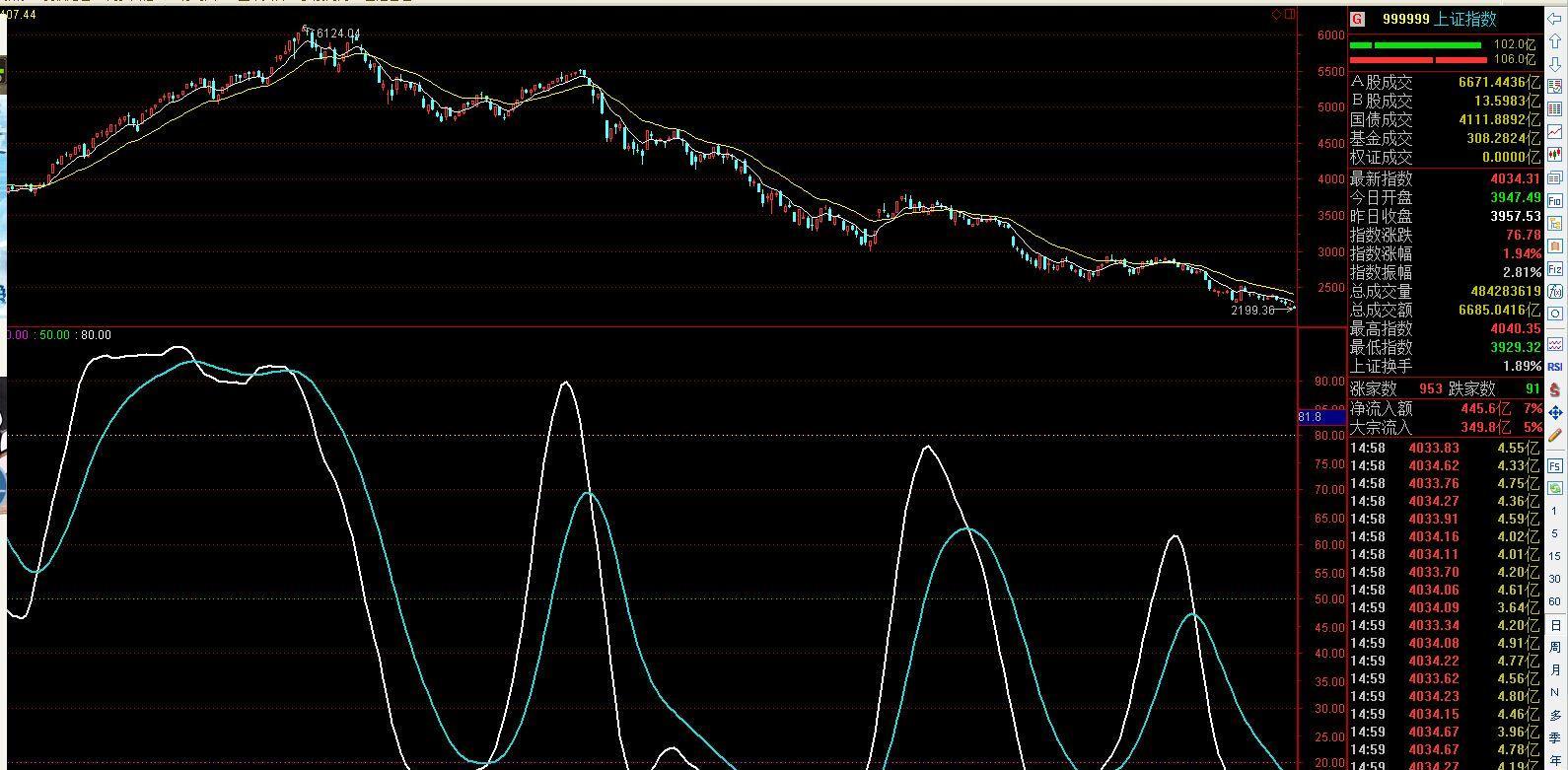Click the 大宗流入 349.8亿 row
Image resolution: width=1568 pixels, height=770 pixels.
(1445, 427)
